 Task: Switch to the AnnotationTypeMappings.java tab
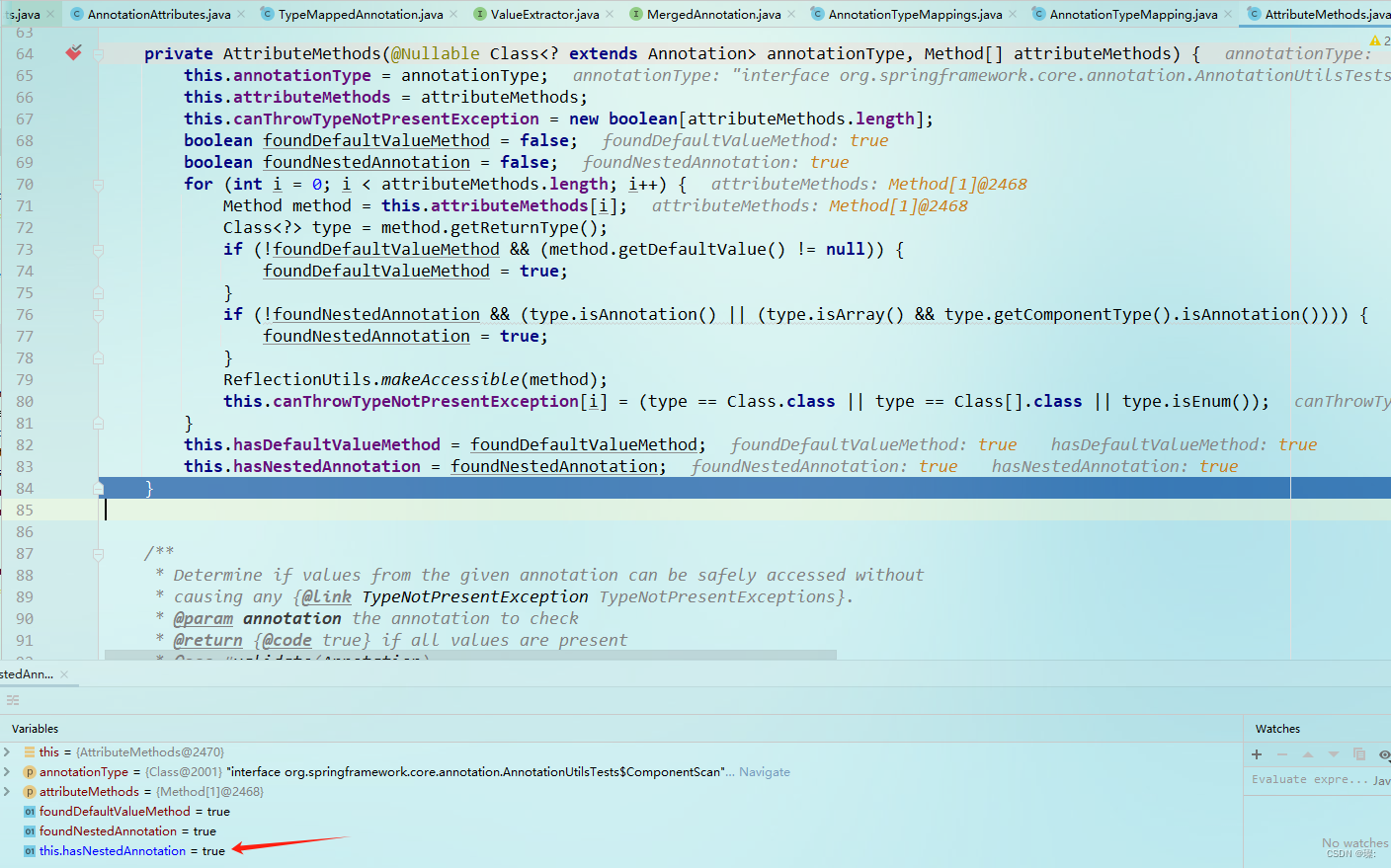915,14
